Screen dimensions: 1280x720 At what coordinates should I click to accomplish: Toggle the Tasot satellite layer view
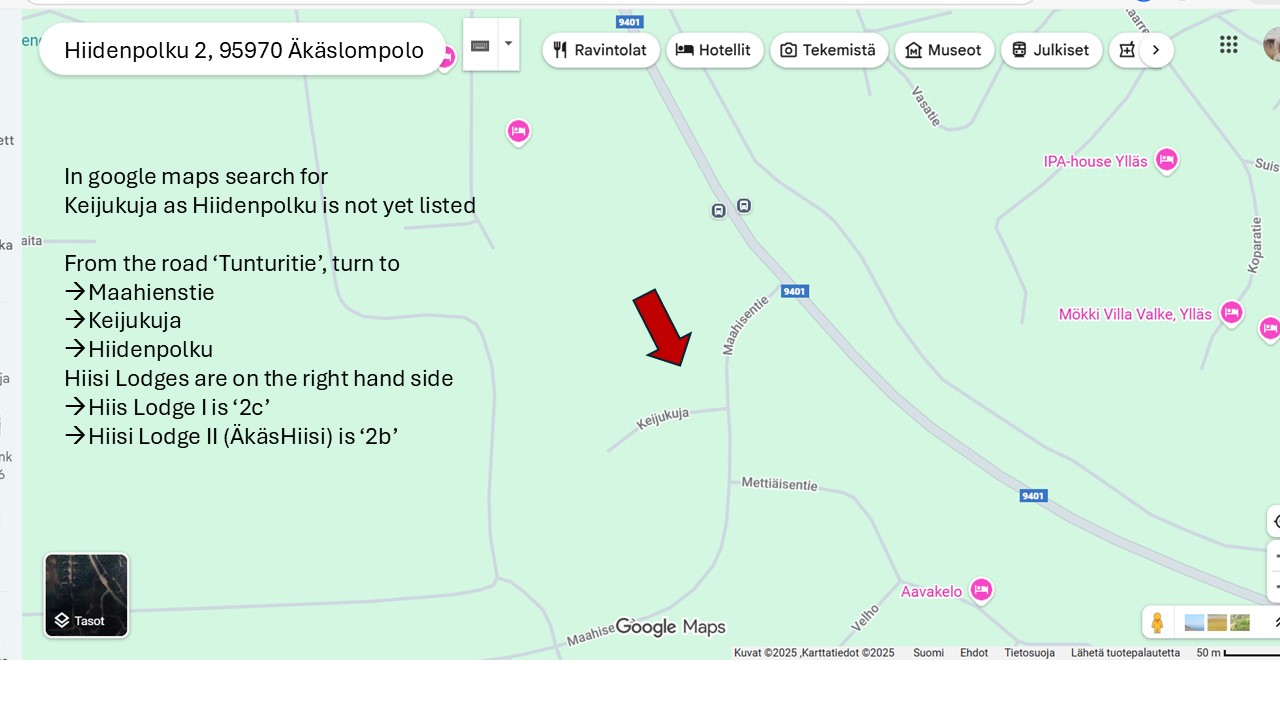[87, 596]
